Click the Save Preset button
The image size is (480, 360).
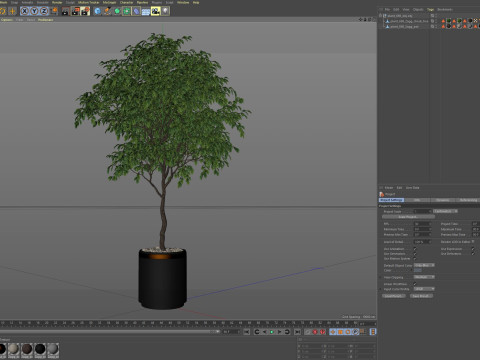click(421, 296)
